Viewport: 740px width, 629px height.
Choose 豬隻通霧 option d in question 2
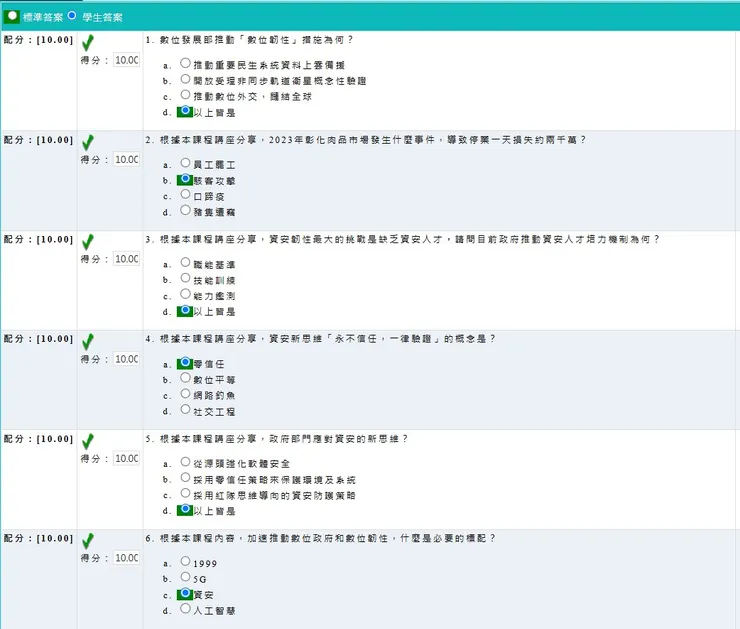tap(185, 210)
